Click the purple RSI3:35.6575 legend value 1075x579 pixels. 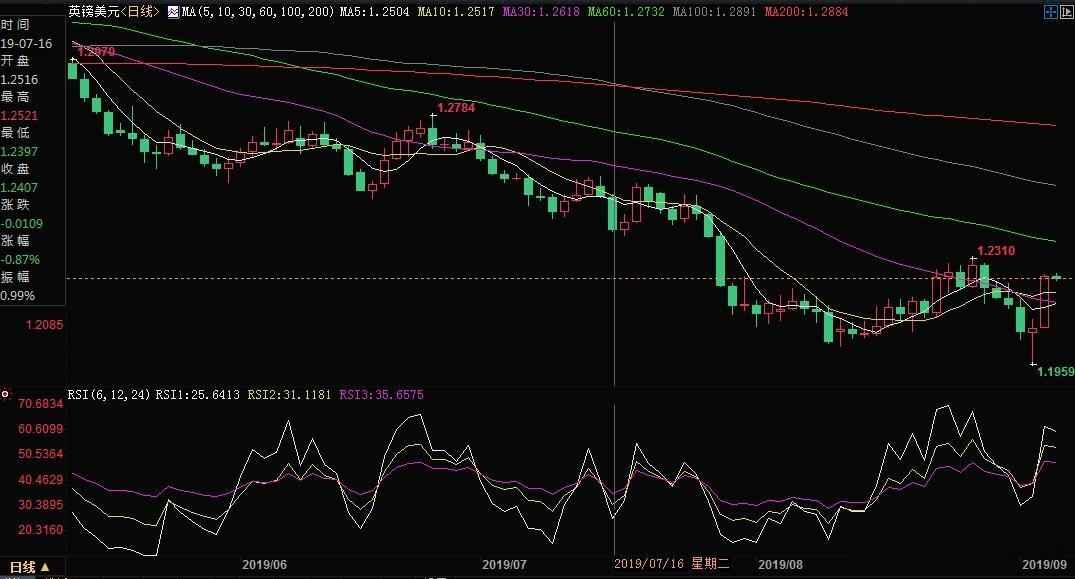(x=382, y=395)
